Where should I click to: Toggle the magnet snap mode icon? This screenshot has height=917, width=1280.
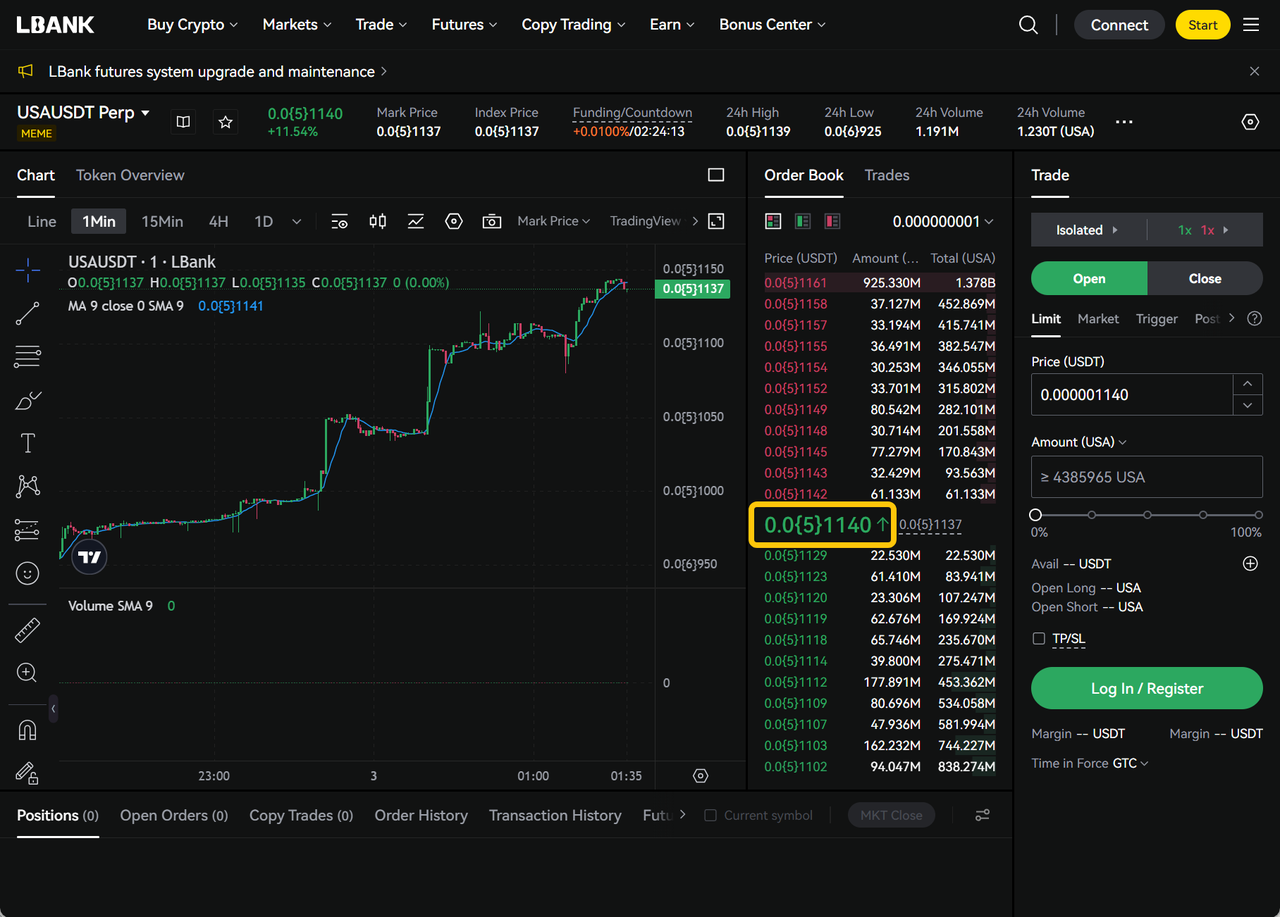point(28,730)
